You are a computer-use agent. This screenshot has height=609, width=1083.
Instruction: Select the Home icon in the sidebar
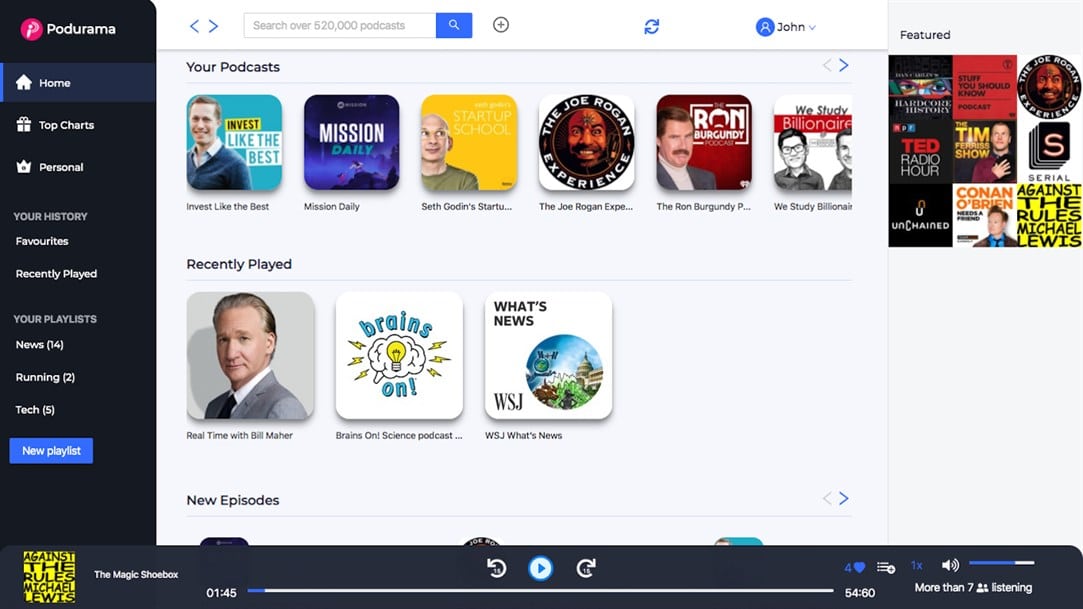22,82
